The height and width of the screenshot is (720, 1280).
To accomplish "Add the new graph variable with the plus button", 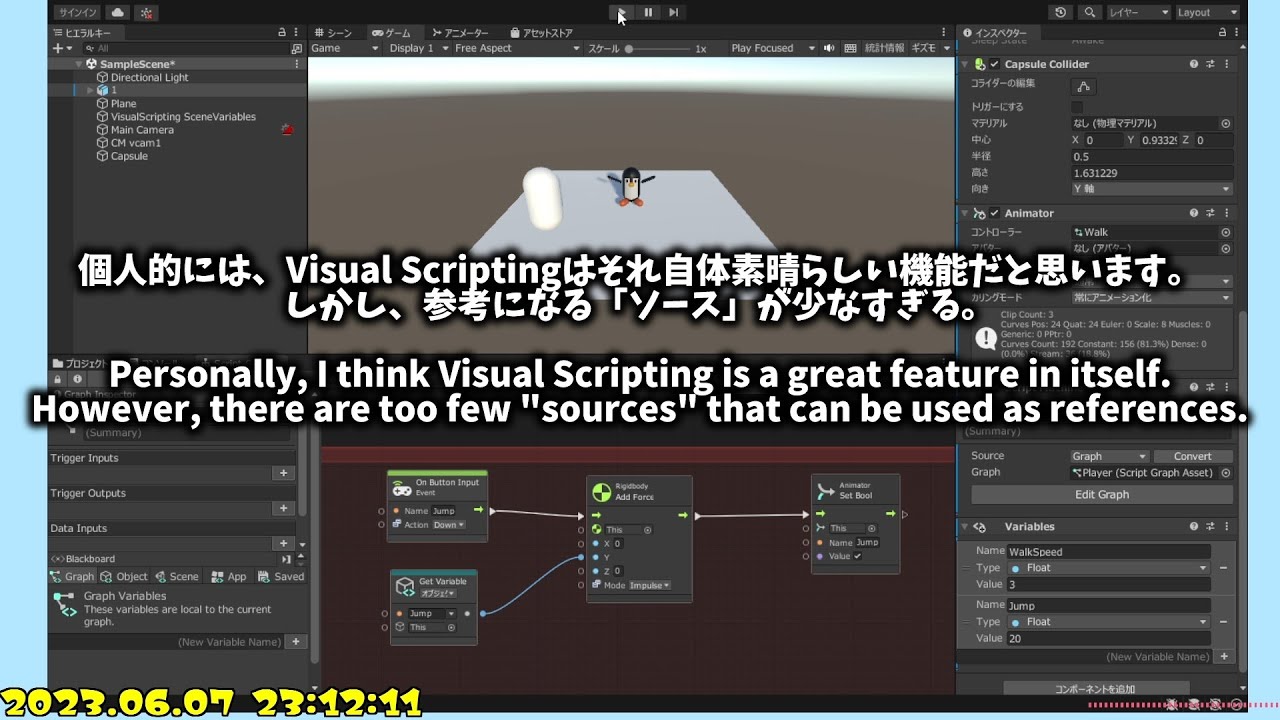I will (x=296, y=642).
